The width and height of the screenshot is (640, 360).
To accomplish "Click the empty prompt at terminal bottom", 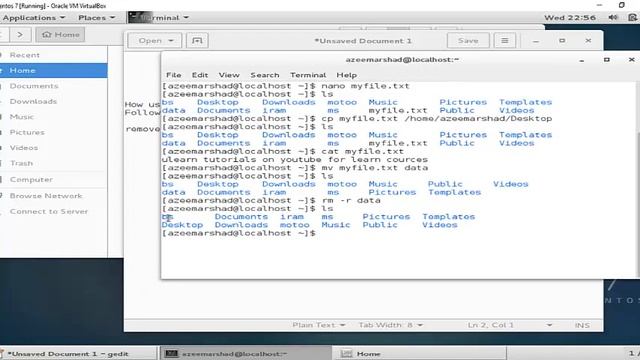I will click(239, 233).
